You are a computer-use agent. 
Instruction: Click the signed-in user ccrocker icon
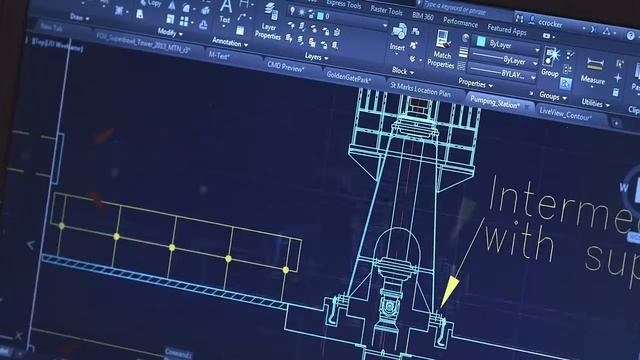click(x=532, y=20)
